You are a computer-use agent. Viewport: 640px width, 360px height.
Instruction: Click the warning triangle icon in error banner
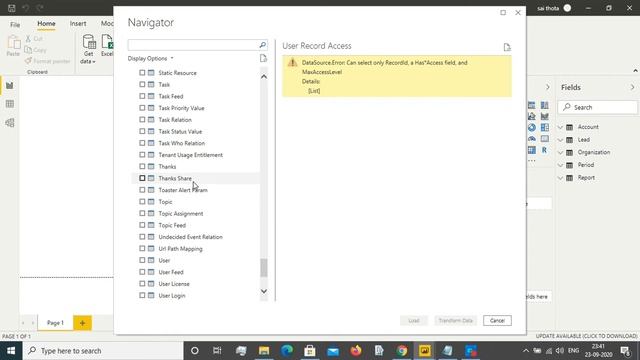coord(292,62)
